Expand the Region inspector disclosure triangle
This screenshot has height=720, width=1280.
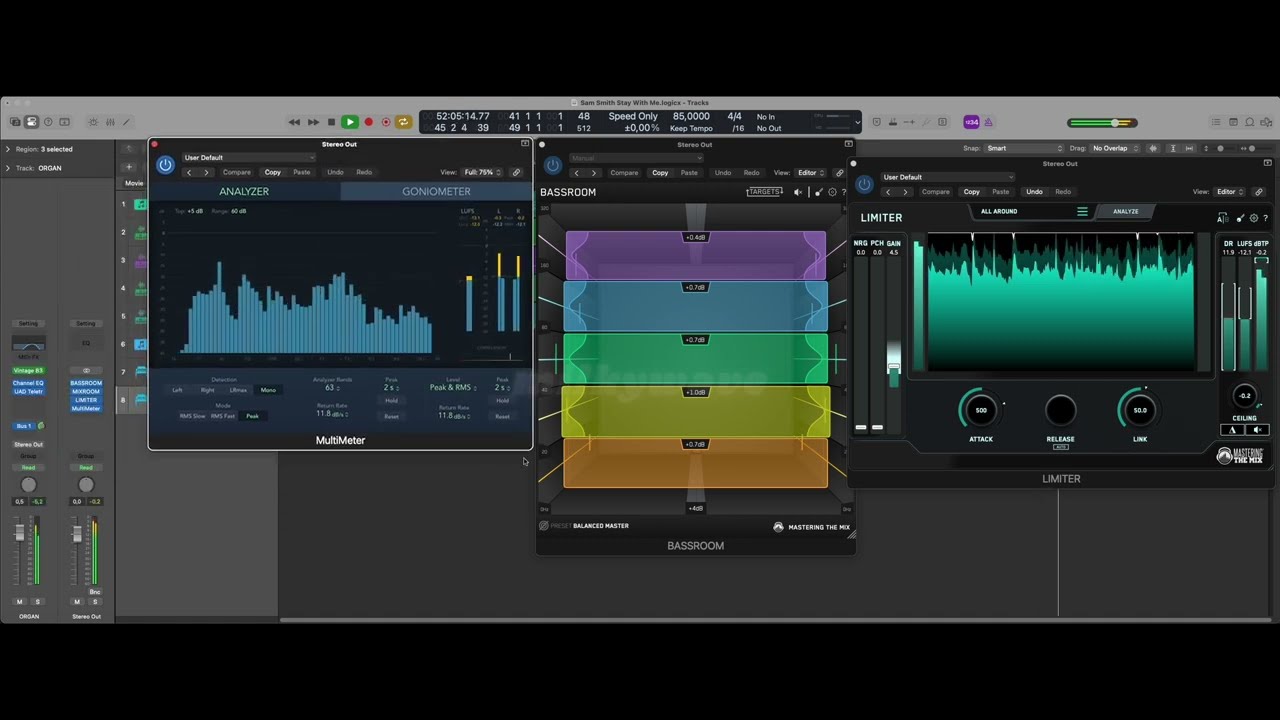tap(8, 149)
